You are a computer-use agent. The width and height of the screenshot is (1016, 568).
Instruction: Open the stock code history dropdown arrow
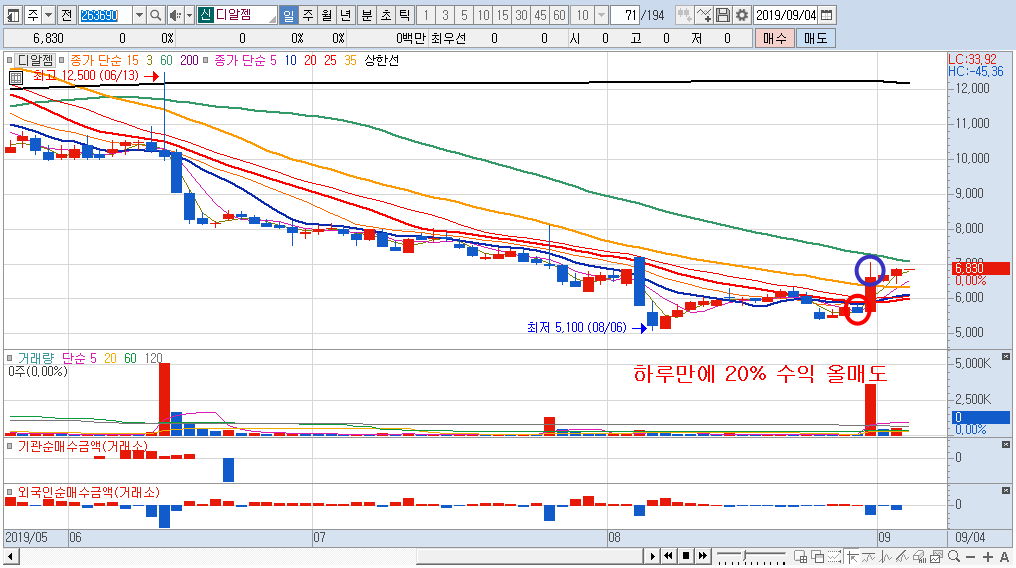pos(139,15)
